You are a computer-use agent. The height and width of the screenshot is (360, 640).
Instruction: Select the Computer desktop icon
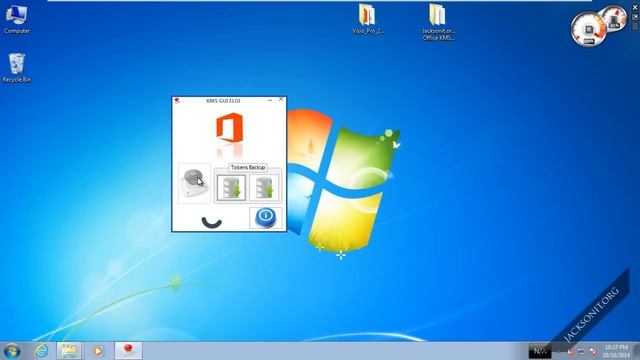[17, 20]
